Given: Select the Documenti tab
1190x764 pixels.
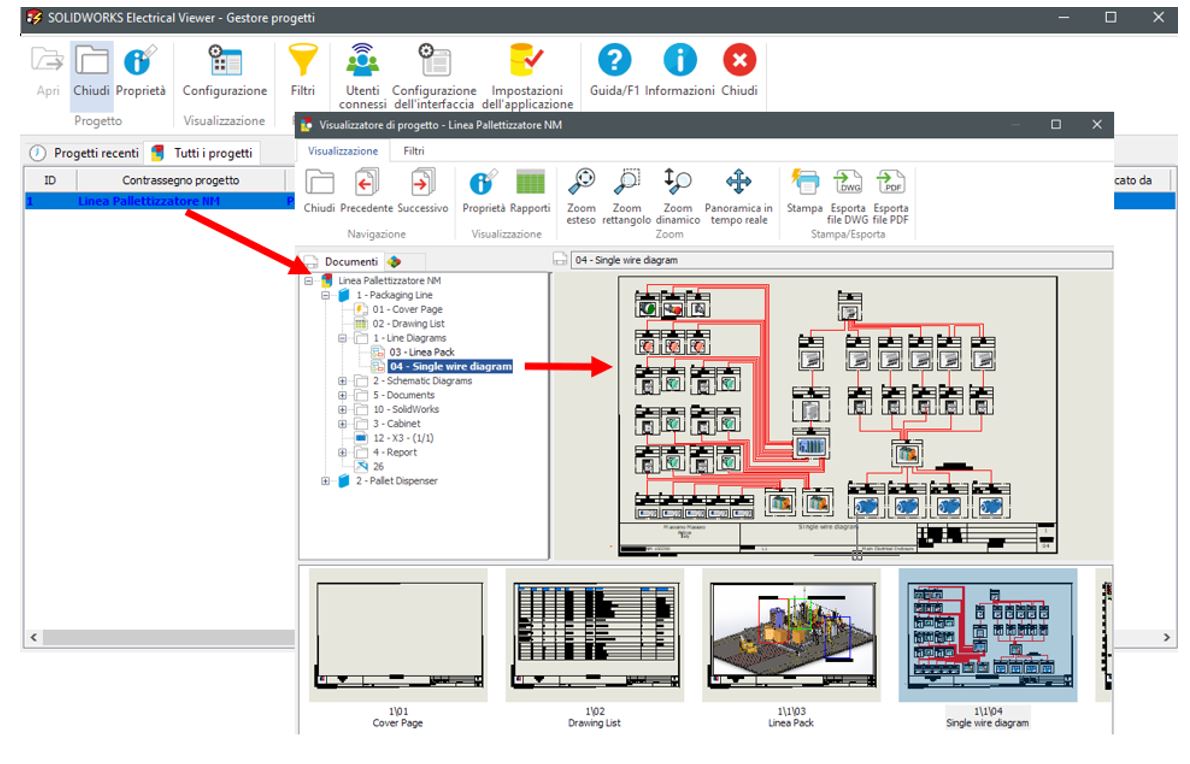Looking at the screenshot, I should [342, 262].
